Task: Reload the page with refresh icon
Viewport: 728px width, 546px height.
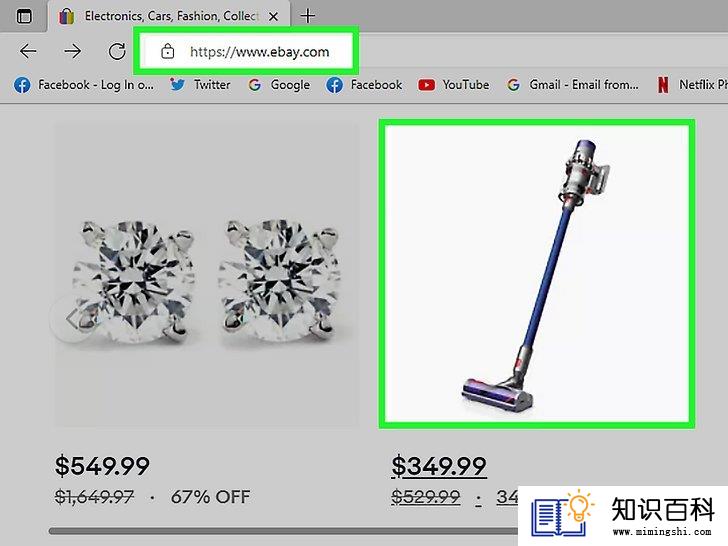Action: click(117, 51)
